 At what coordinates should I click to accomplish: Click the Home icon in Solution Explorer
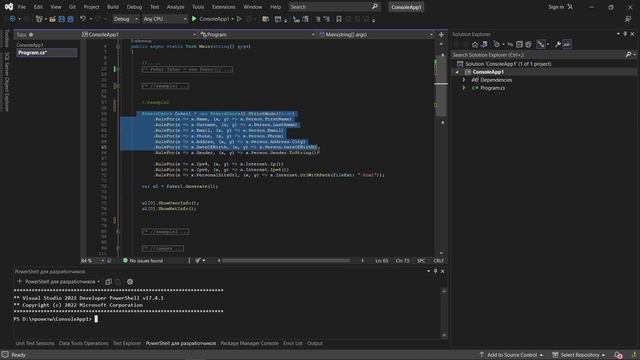[475, 44]
